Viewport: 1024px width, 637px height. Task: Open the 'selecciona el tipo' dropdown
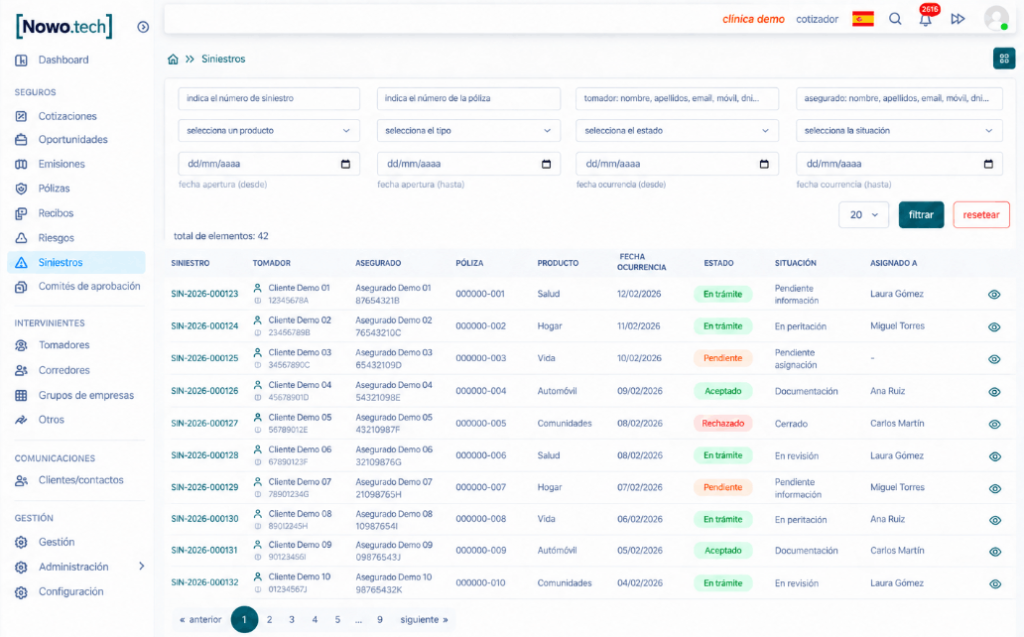[x=468, y=131]
